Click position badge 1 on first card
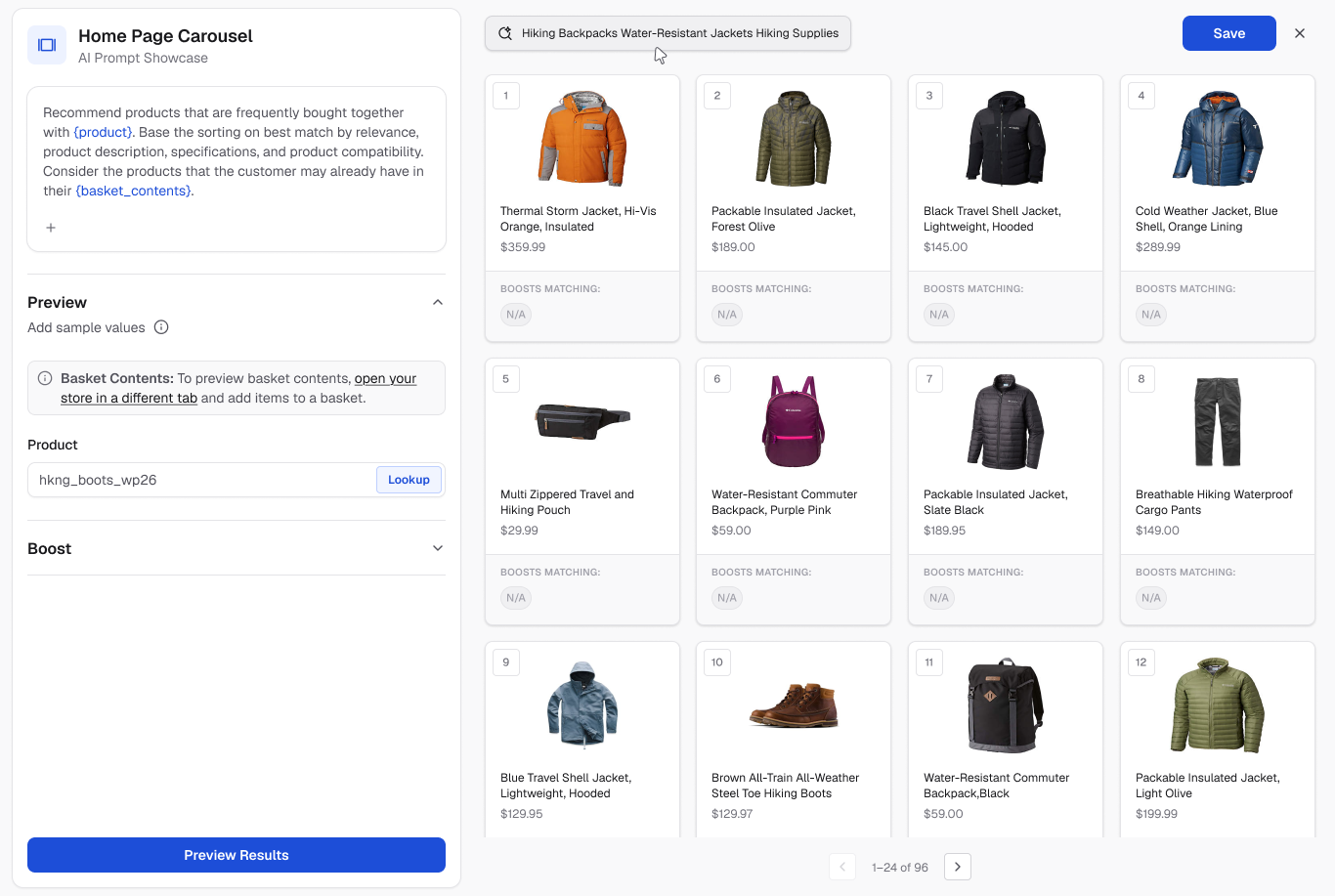Screen dimensions: 1335x896 click(x=506, y=96)
